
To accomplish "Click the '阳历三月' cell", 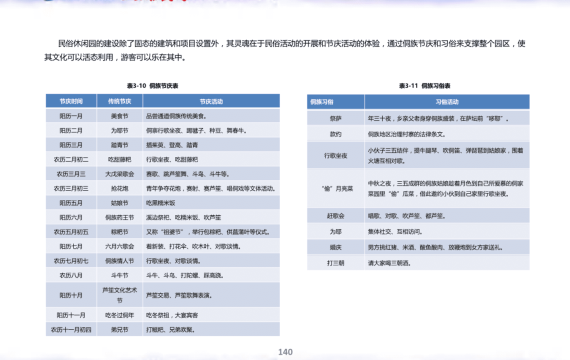I will [71, 145].
